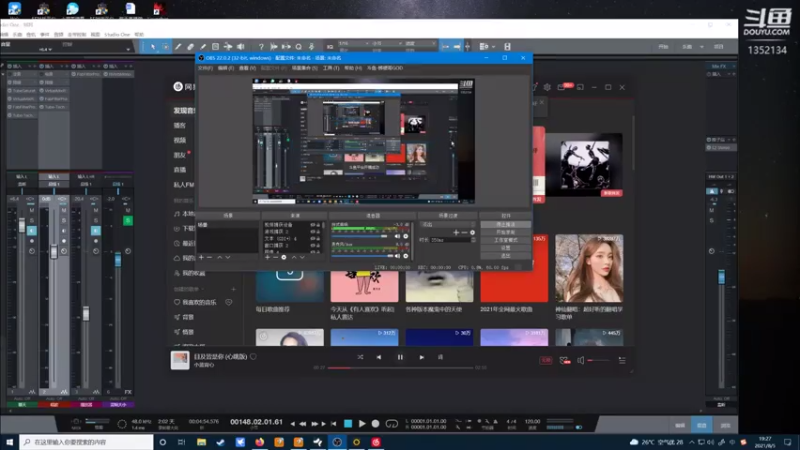Select the Listen speaker tool in Studio One
The height and width of the screenshot is (450, 800).
(241, 46)
